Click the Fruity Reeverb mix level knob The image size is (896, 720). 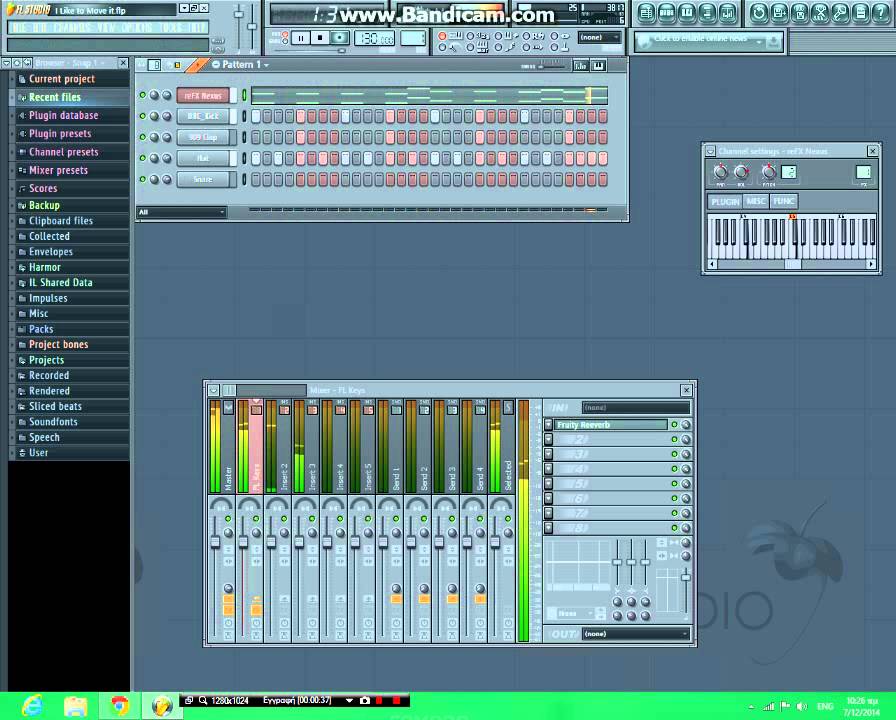pyautogui.click(x=685, y=425)
